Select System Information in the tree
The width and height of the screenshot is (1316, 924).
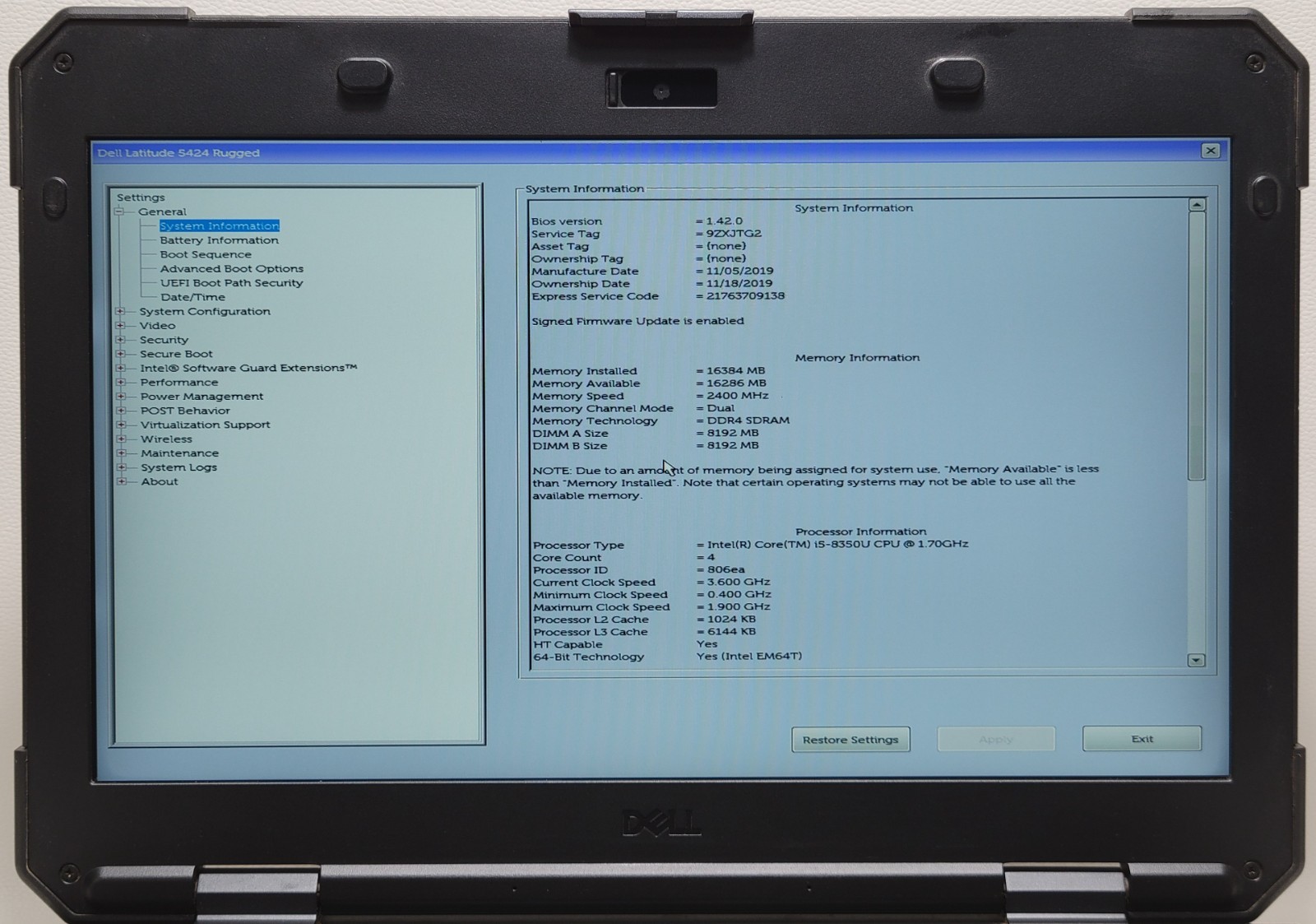click(220, 225)
